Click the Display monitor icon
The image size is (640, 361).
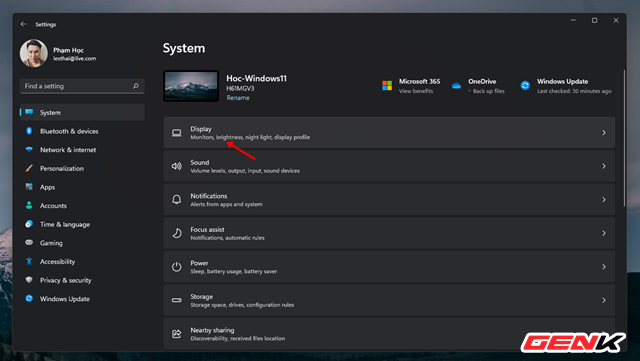point(176,133)
